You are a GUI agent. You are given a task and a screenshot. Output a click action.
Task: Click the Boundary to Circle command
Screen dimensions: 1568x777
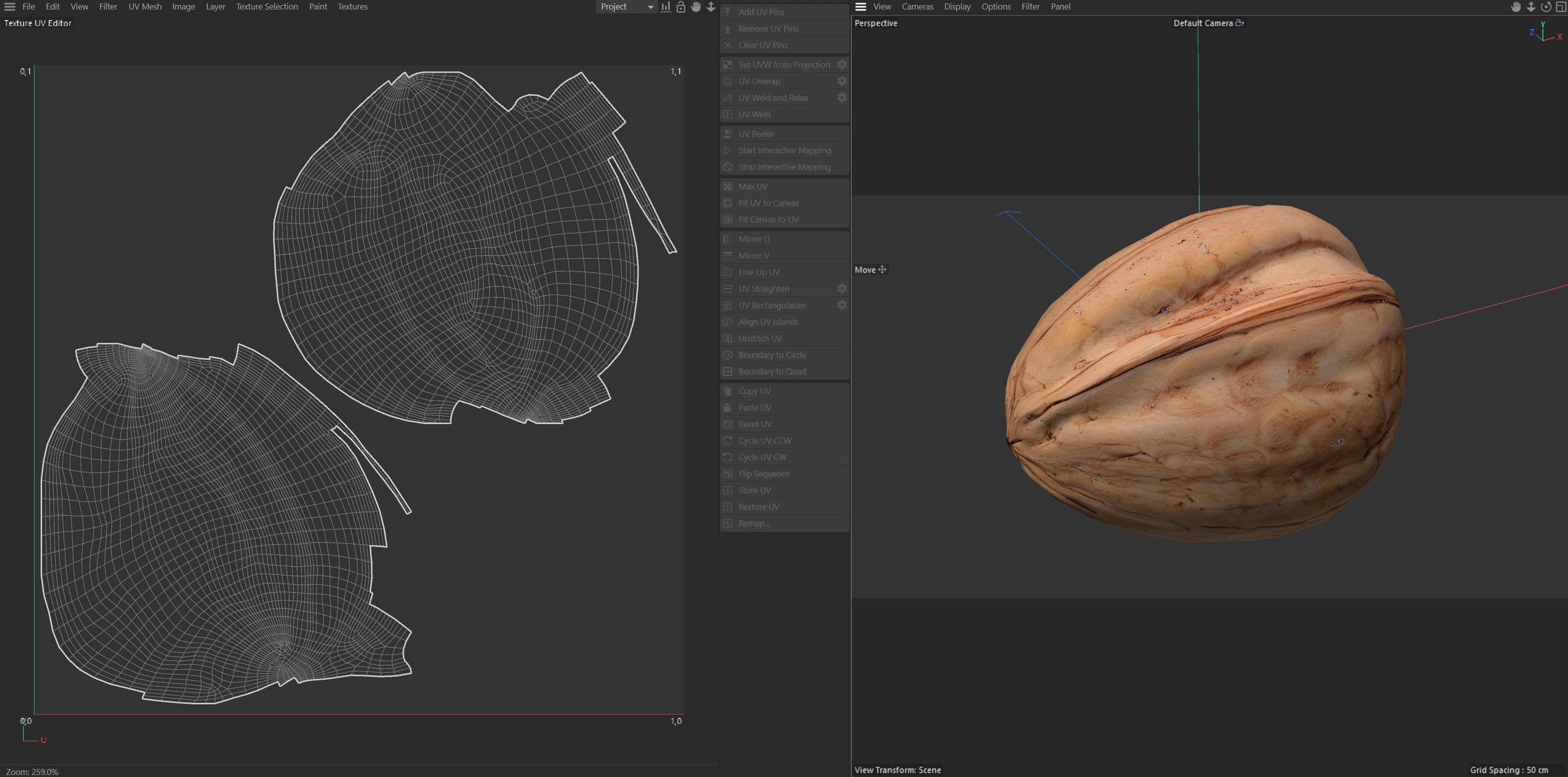772,355
